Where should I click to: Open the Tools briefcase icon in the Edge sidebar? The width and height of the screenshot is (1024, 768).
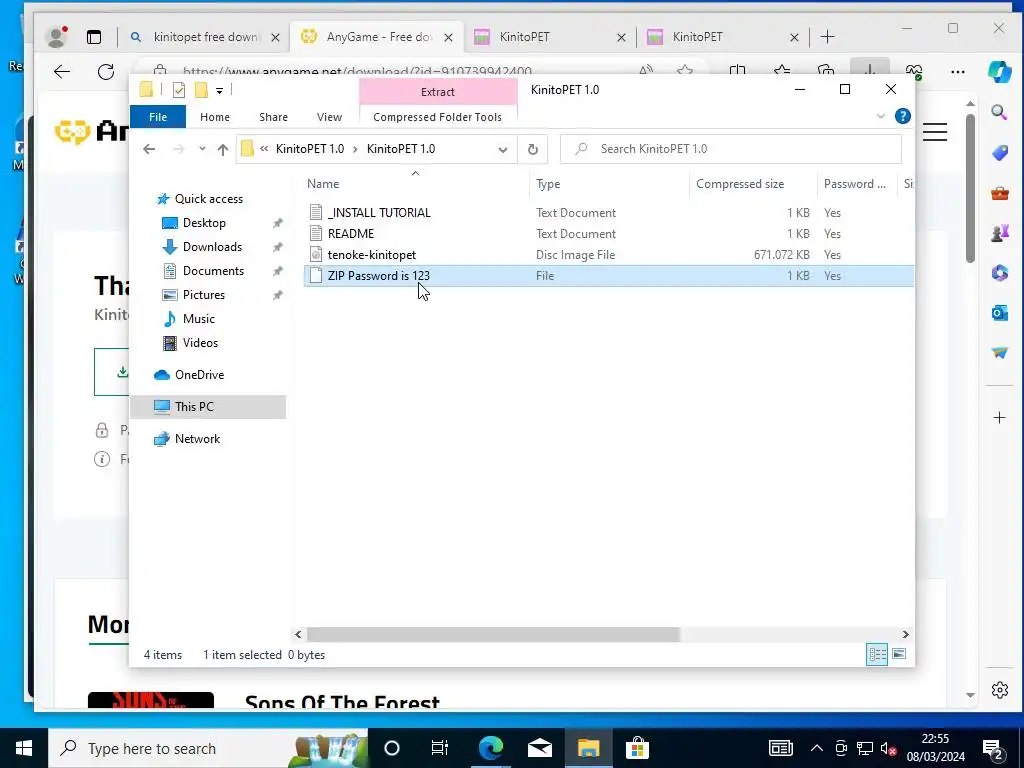pos(999,193)
